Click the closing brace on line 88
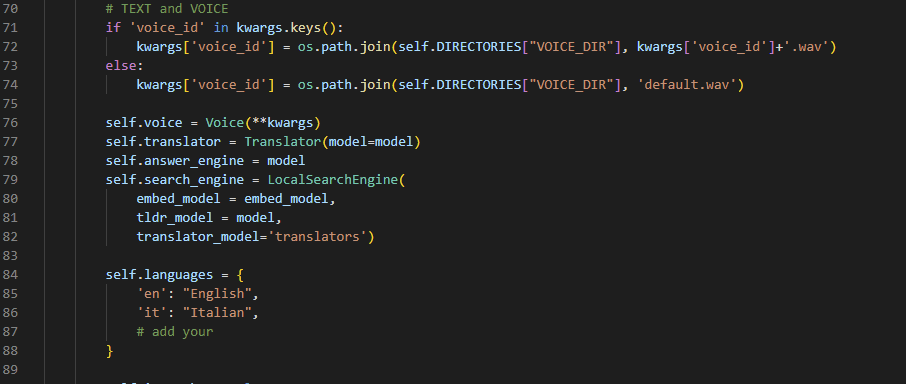This screenshot has width=906, height=384. [109, 352]
